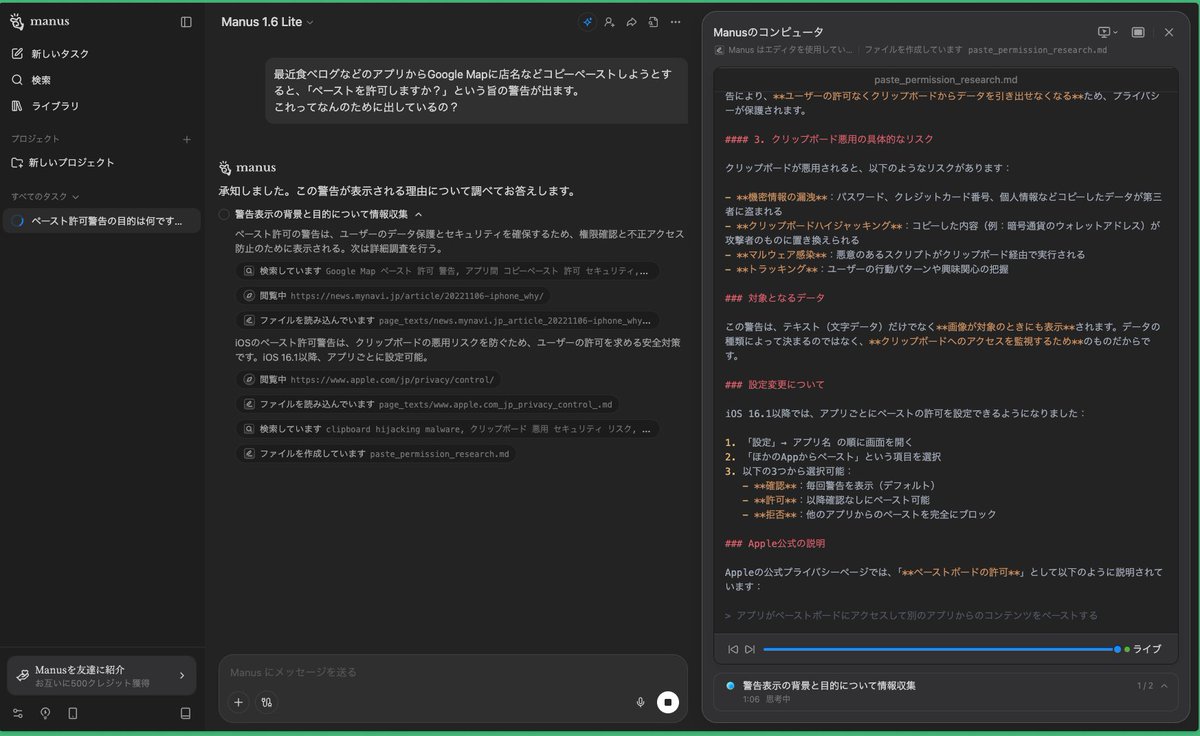Open the 検索しています Google Map ペースト step
The image size is (1200, 736).
click(x=448, y=271)
